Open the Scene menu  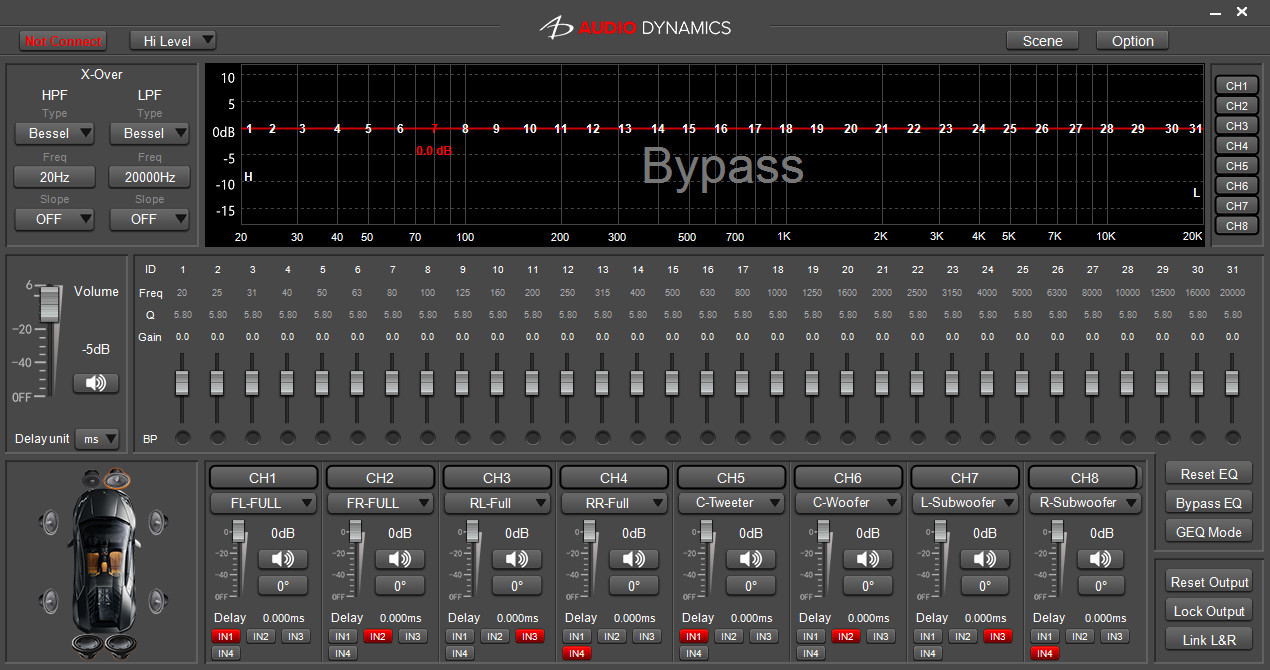point(1042,41)
